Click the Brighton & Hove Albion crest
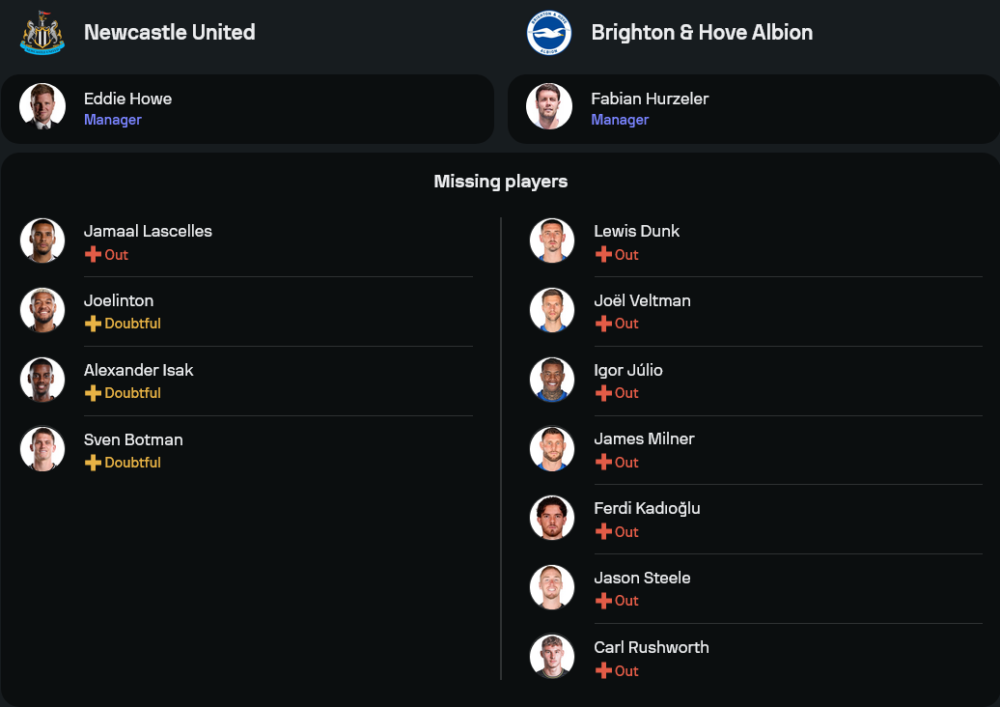 click(549, 32)
